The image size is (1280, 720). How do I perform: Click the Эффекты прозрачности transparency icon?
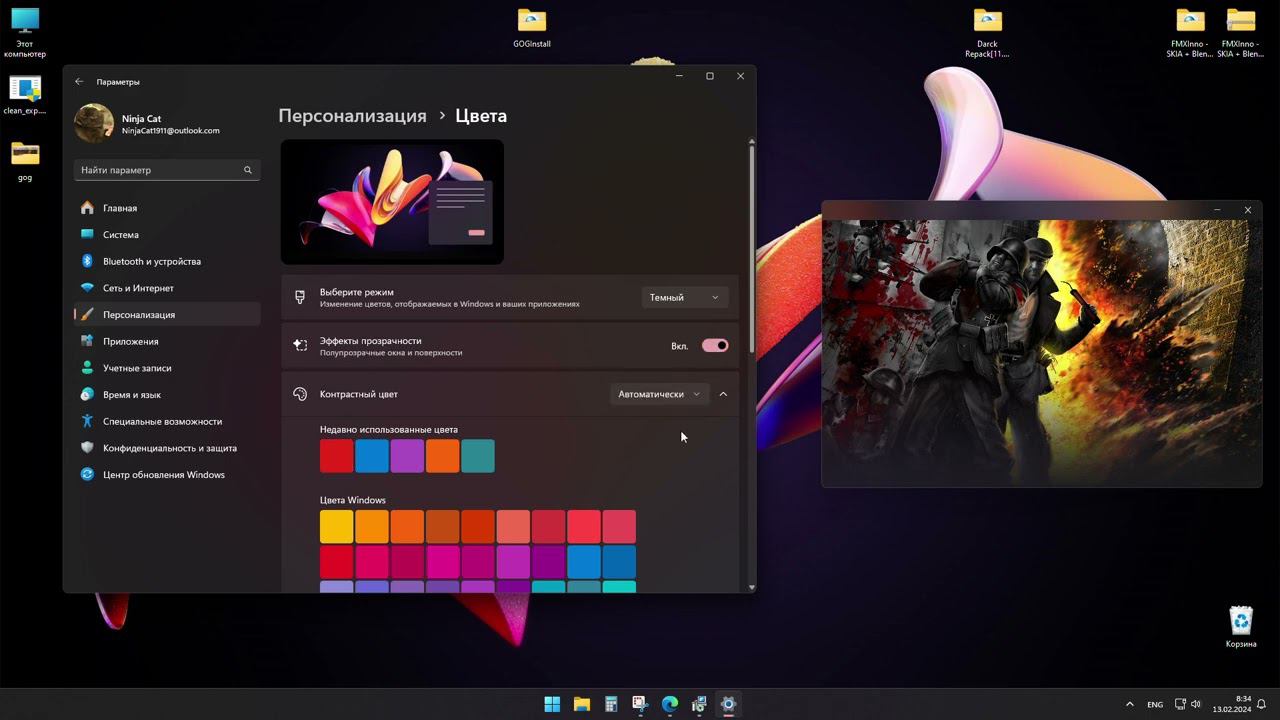[x=299, y=346]
